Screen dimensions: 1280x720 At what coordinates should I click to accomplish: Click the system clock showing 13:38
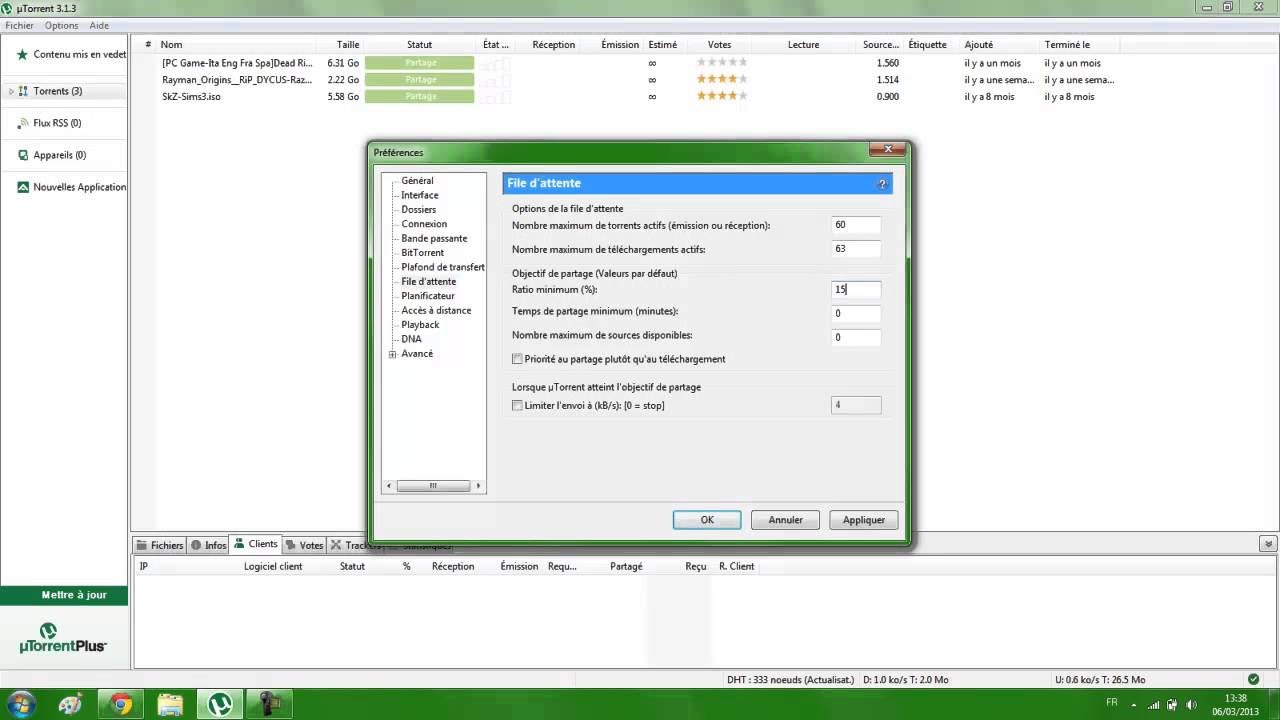click(x=1236, y=698)
